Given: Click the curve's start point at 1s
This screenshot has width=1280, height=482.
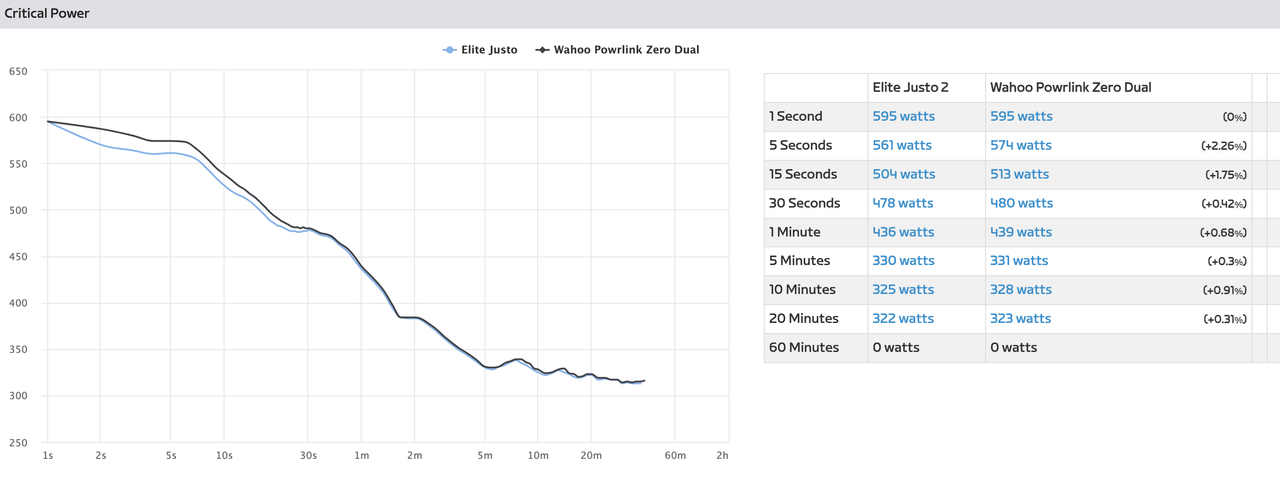Looking at the screenshot, I should point(48,121).
